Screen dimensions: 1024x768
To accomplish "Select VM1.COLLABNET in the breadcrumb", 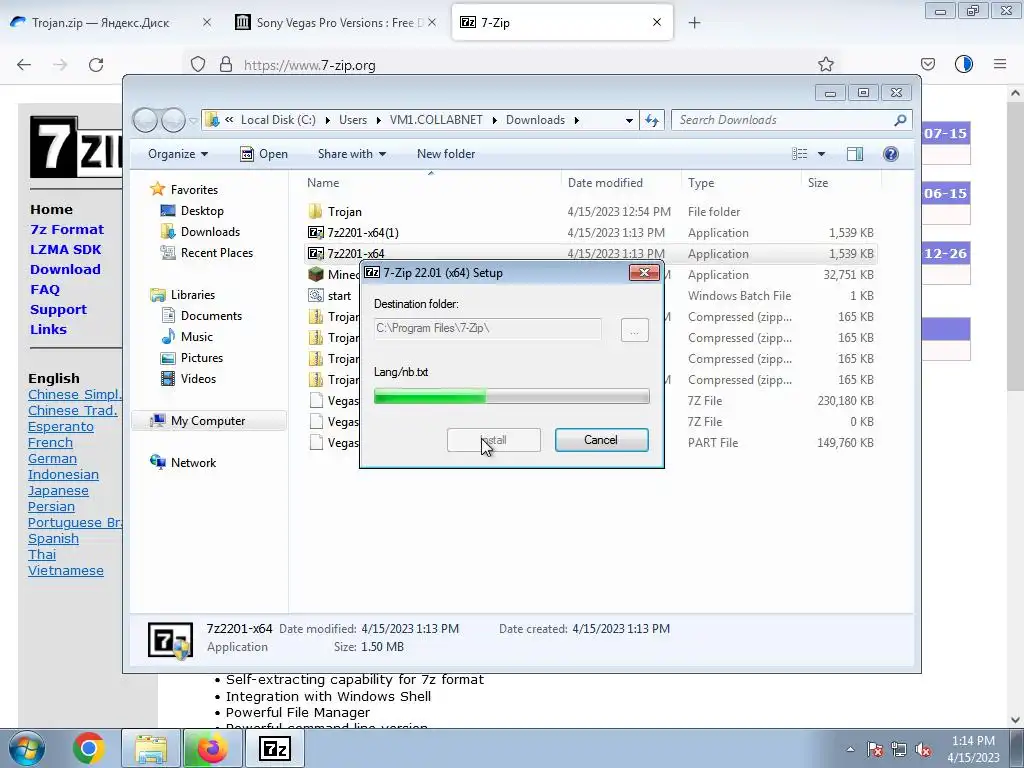I will 436,120.
